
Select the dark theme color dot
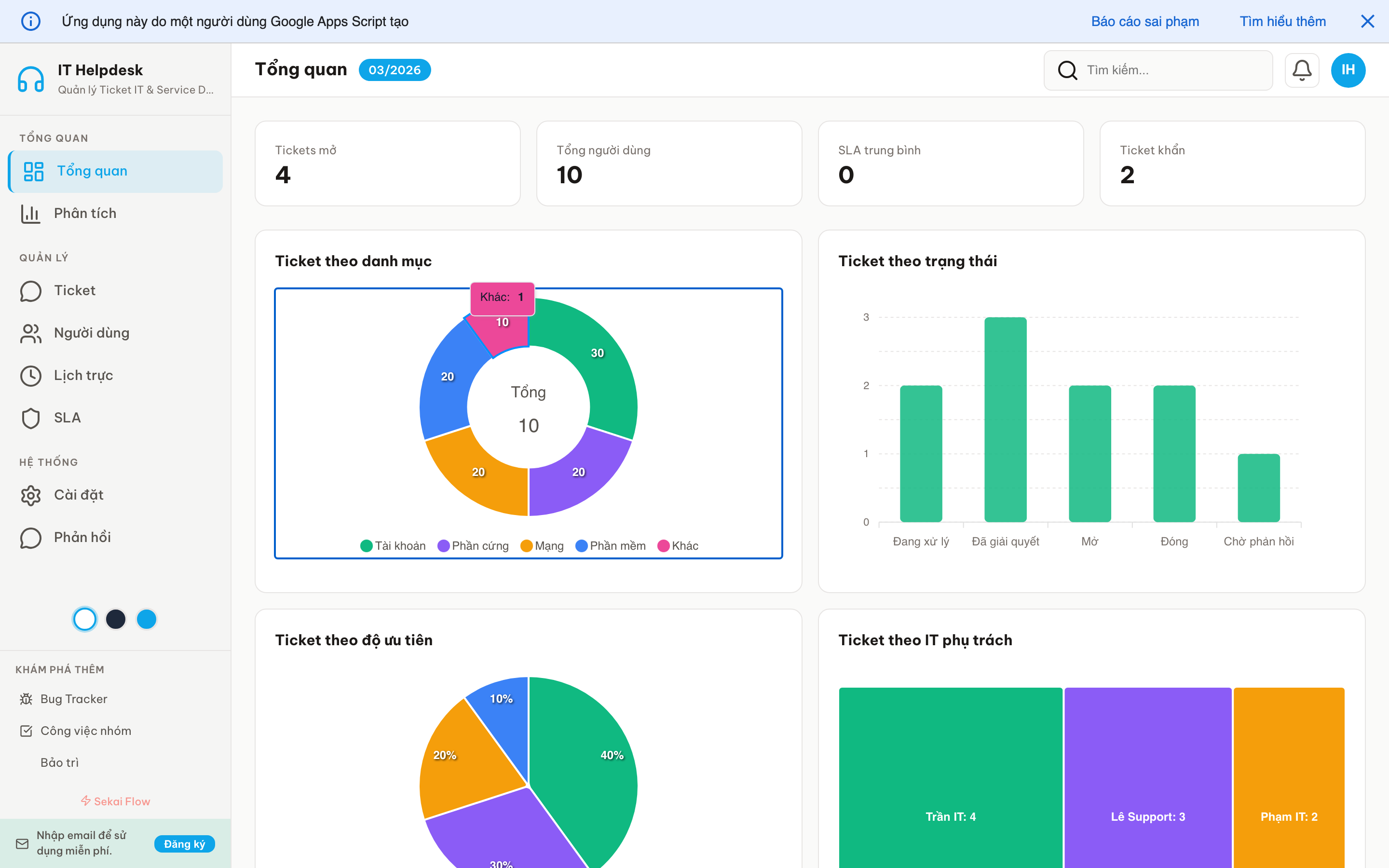[115, 619]
